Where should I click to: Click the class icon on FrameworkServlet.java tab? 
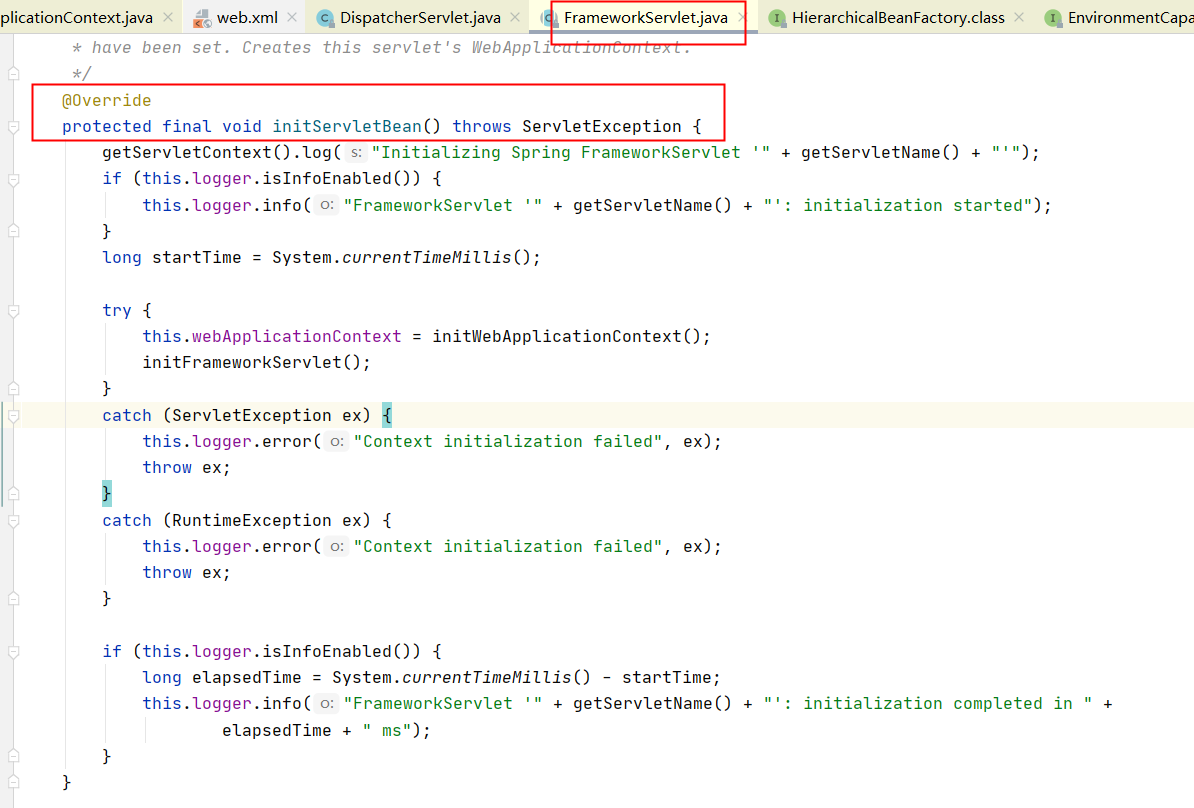click(550, 18)
